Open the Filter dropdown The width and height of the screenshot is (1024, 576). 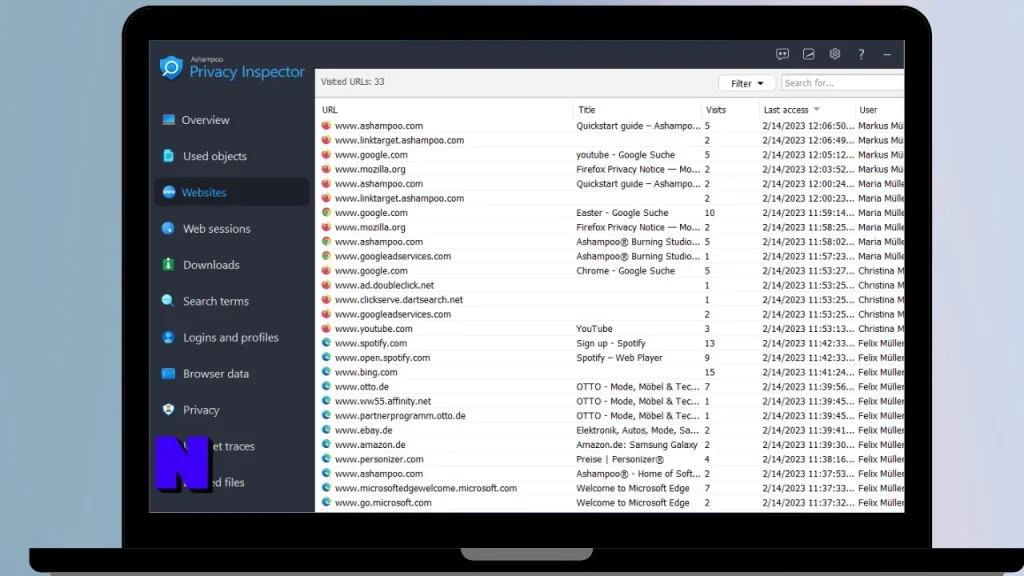[x=747, y=83]
